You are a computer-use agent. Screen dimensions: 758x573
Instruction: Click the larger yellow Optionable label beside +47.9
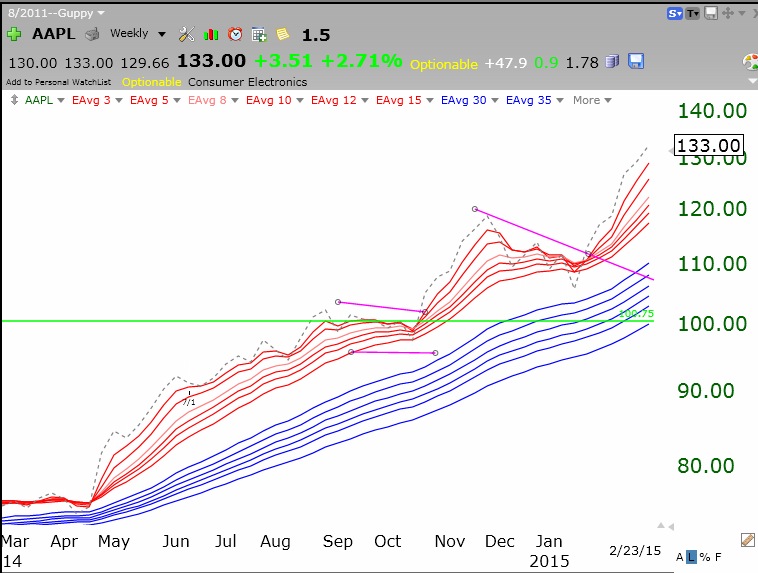pyautogui.click(x=444, y=64)
